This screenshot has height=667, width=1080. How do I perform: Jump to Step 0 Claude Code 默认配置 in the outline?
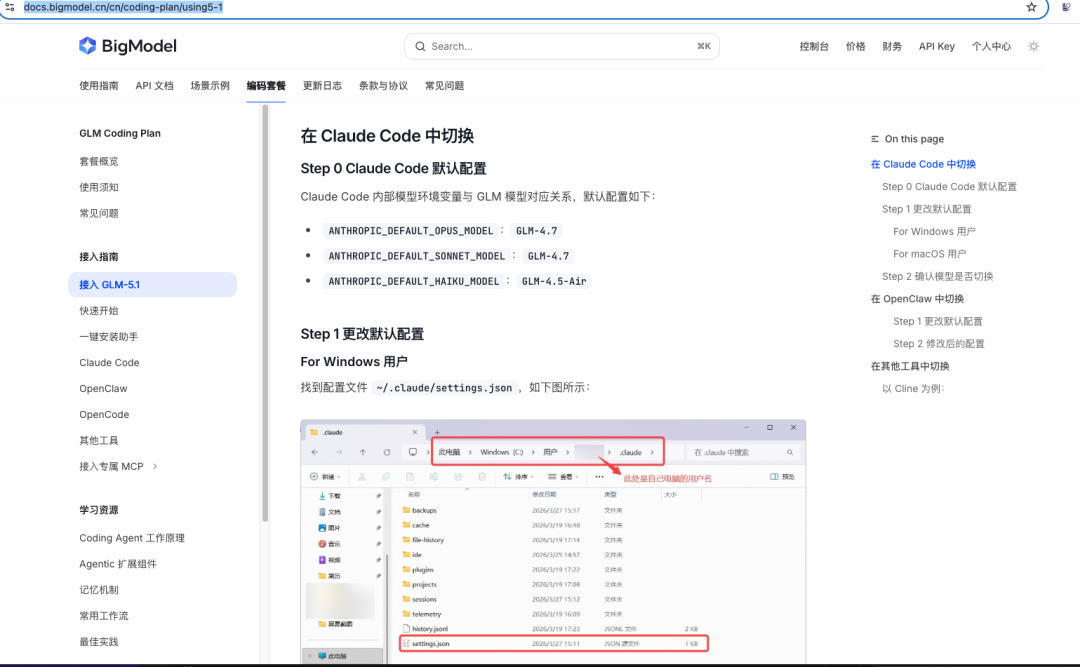coord(949,187)
